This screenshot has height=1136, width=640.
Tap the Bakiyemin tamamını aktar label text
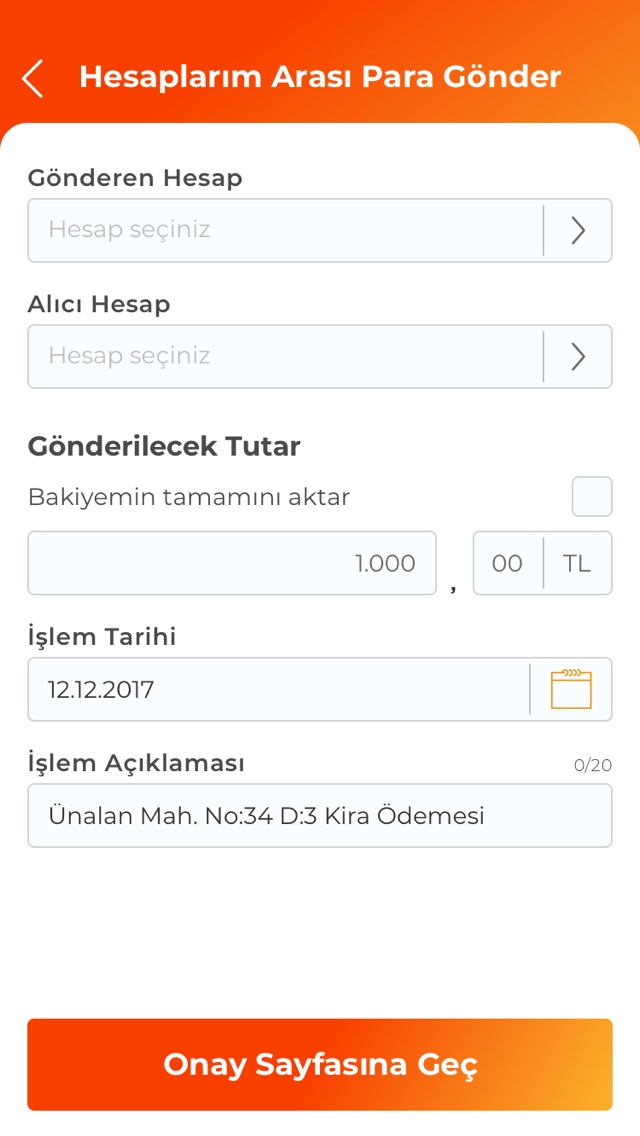click(x=189, y=497)
